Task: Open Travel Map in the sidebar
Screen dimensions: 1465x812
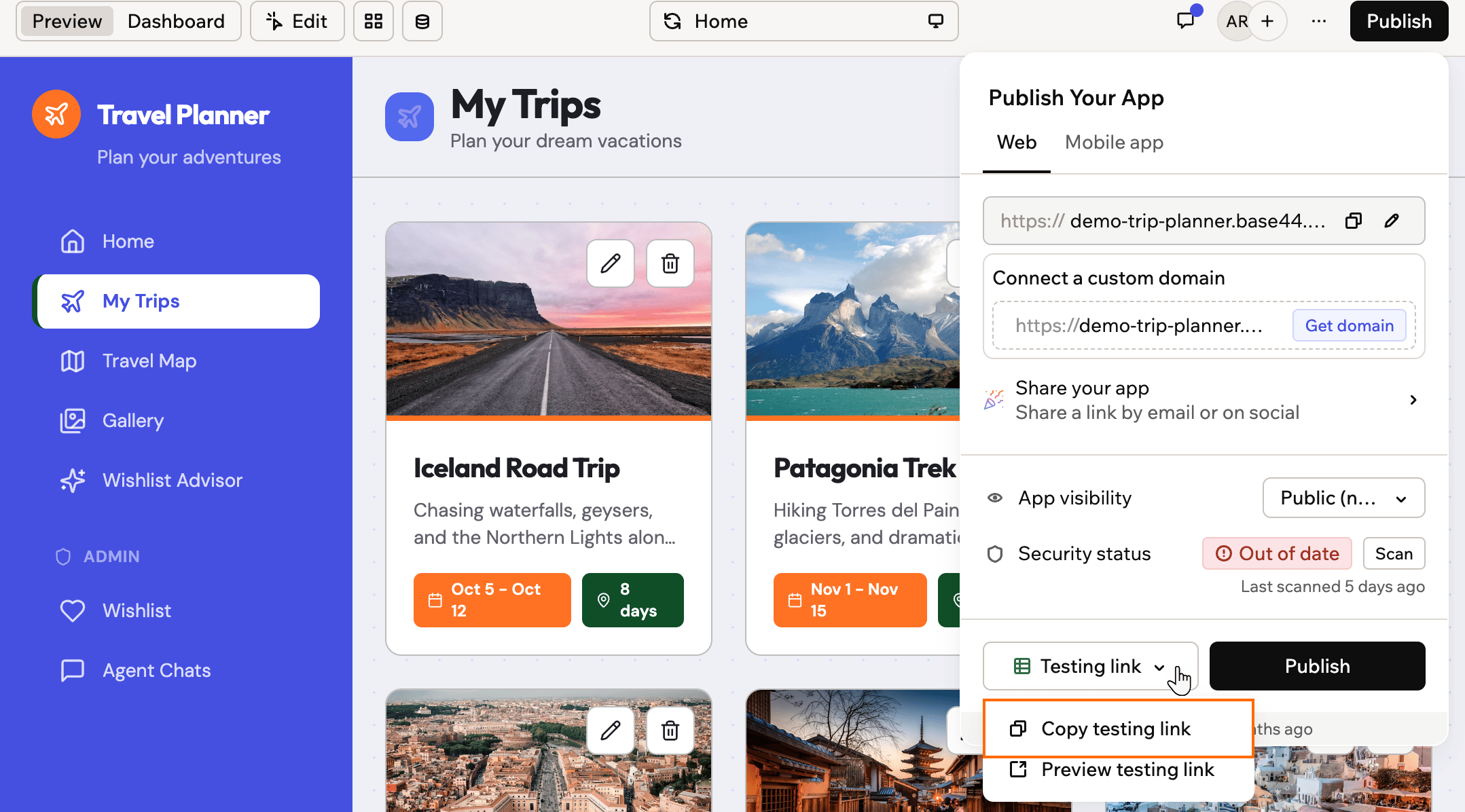Action: tap(176, 361)
